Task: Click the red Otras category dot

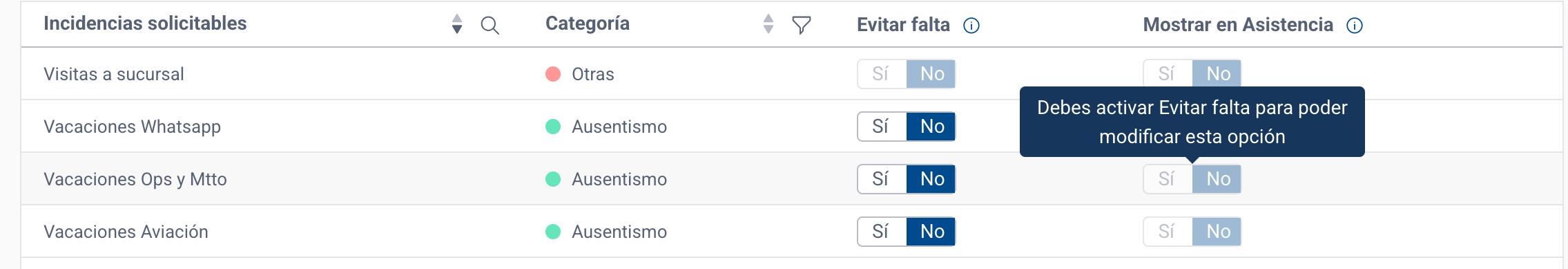Action: [553, 74]
